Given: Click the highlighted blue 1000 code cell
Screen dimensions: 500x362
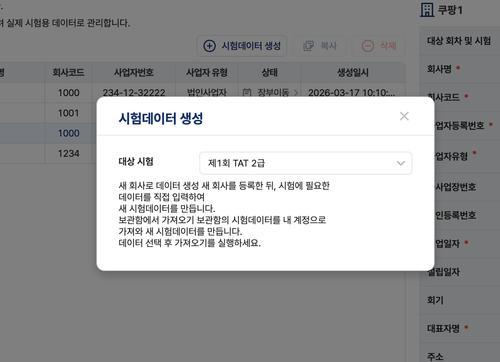Looking at the screenshot, I should point(68,133).
